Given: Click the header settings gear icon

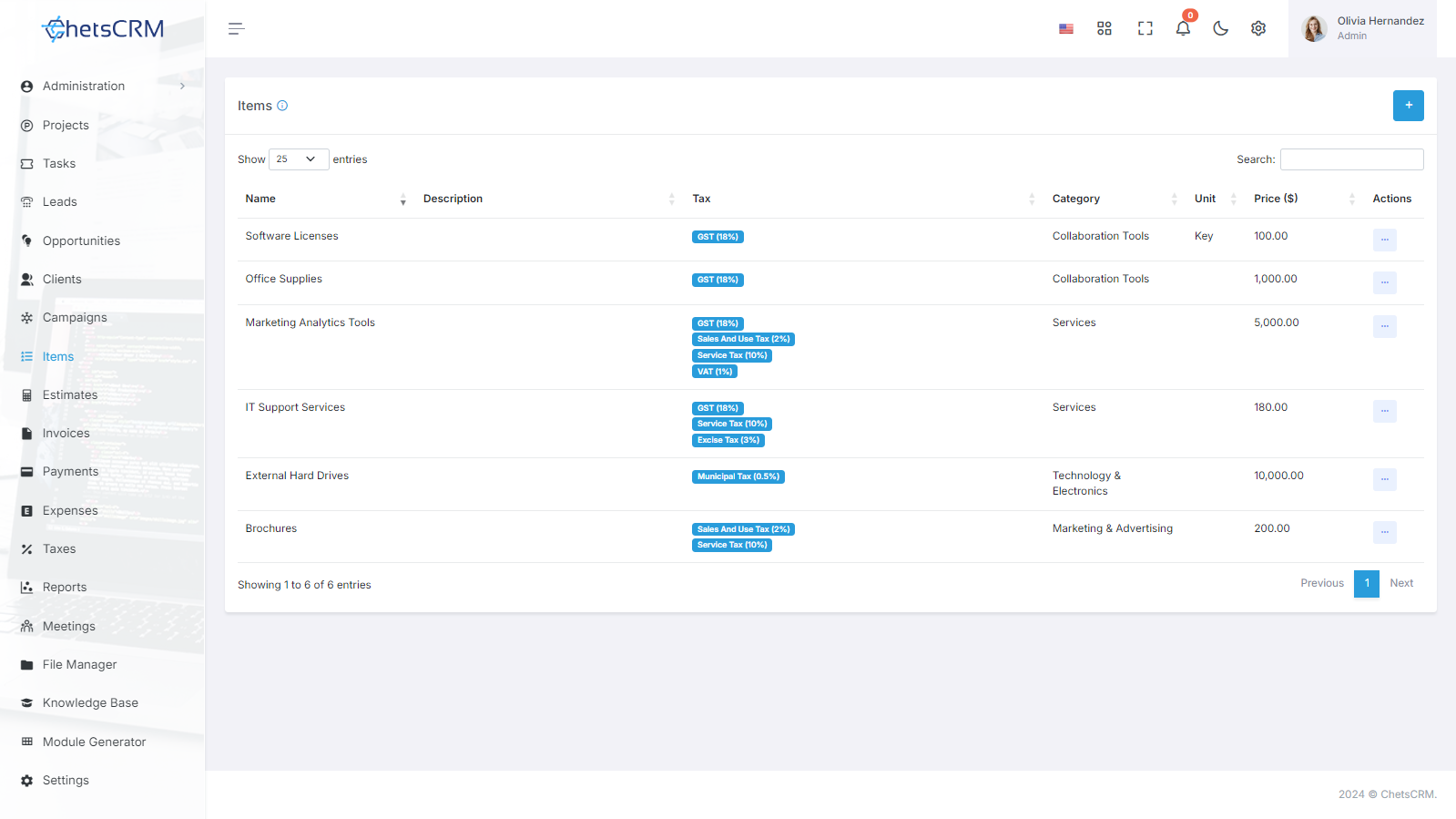Looking at the screenshot, I should 1258,28.
